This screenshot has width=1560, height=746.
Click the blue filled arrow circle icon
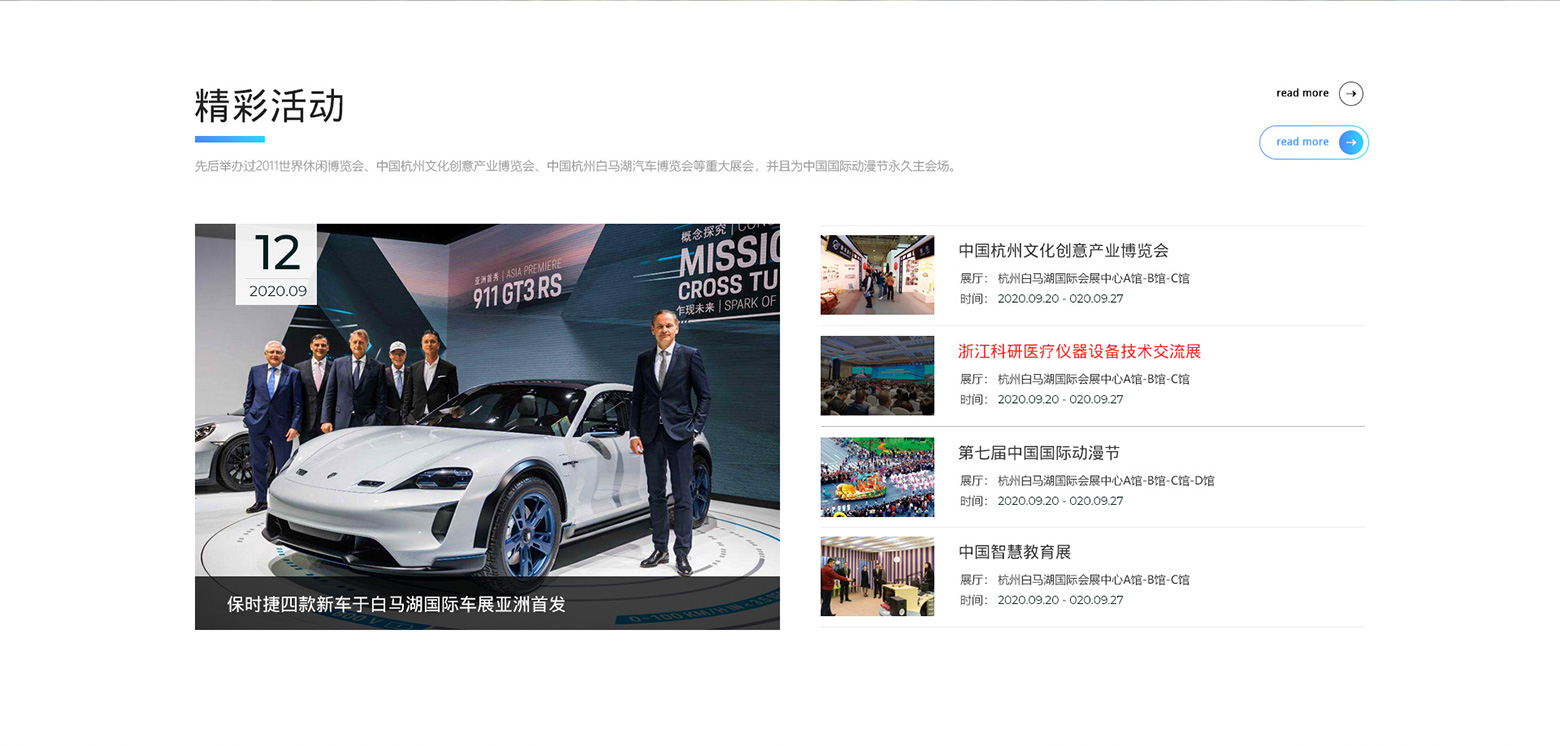pyautogui.click(x=1351, y=142)
